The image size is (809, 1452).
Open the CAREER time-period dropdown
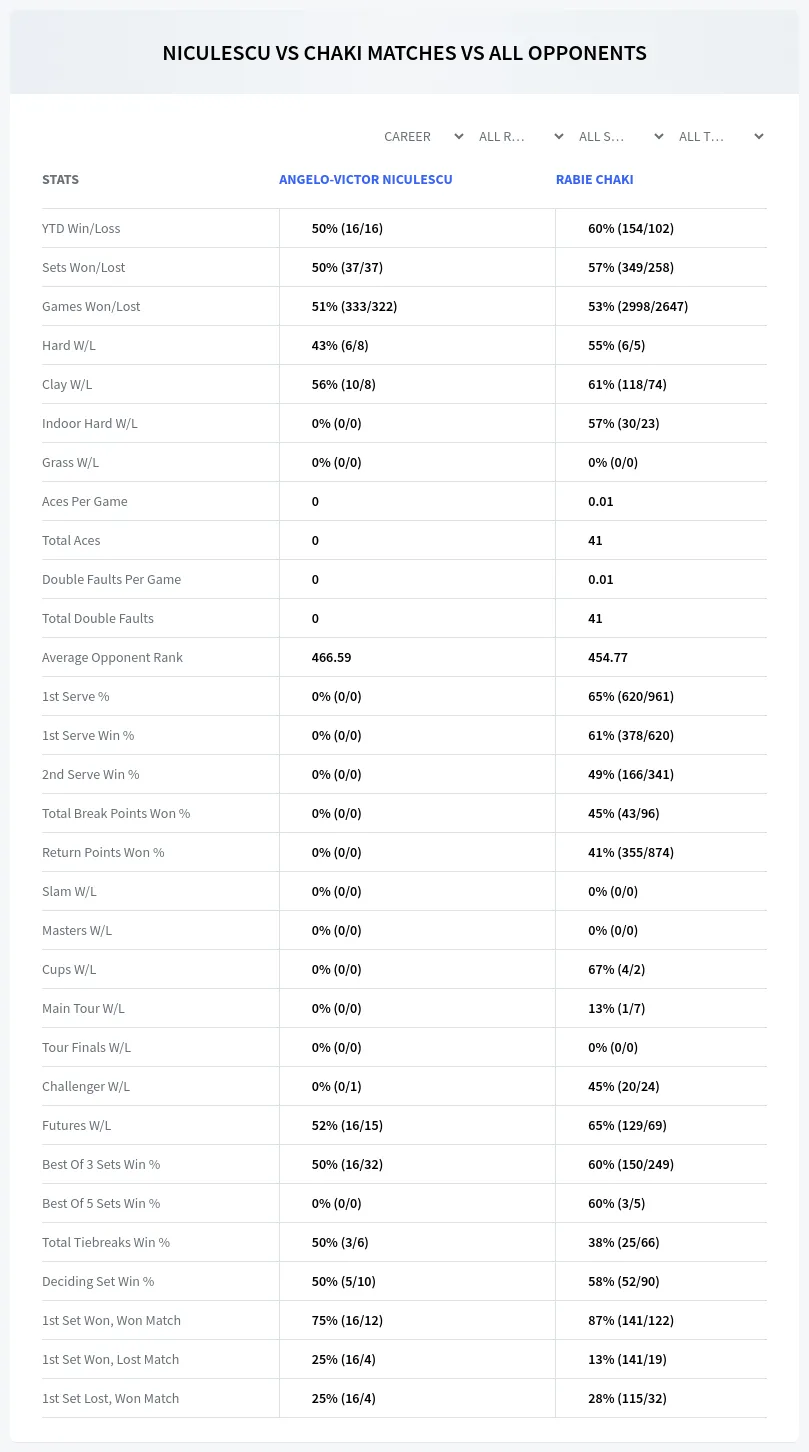click(x=422, y=136)
